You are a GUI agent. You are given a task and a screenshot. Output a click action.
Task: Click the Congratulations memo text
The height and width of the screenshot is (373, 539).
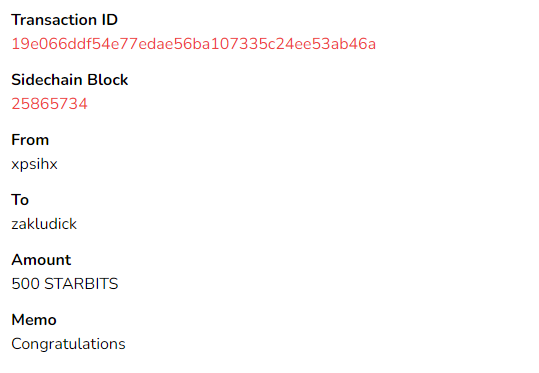point(68,344)
